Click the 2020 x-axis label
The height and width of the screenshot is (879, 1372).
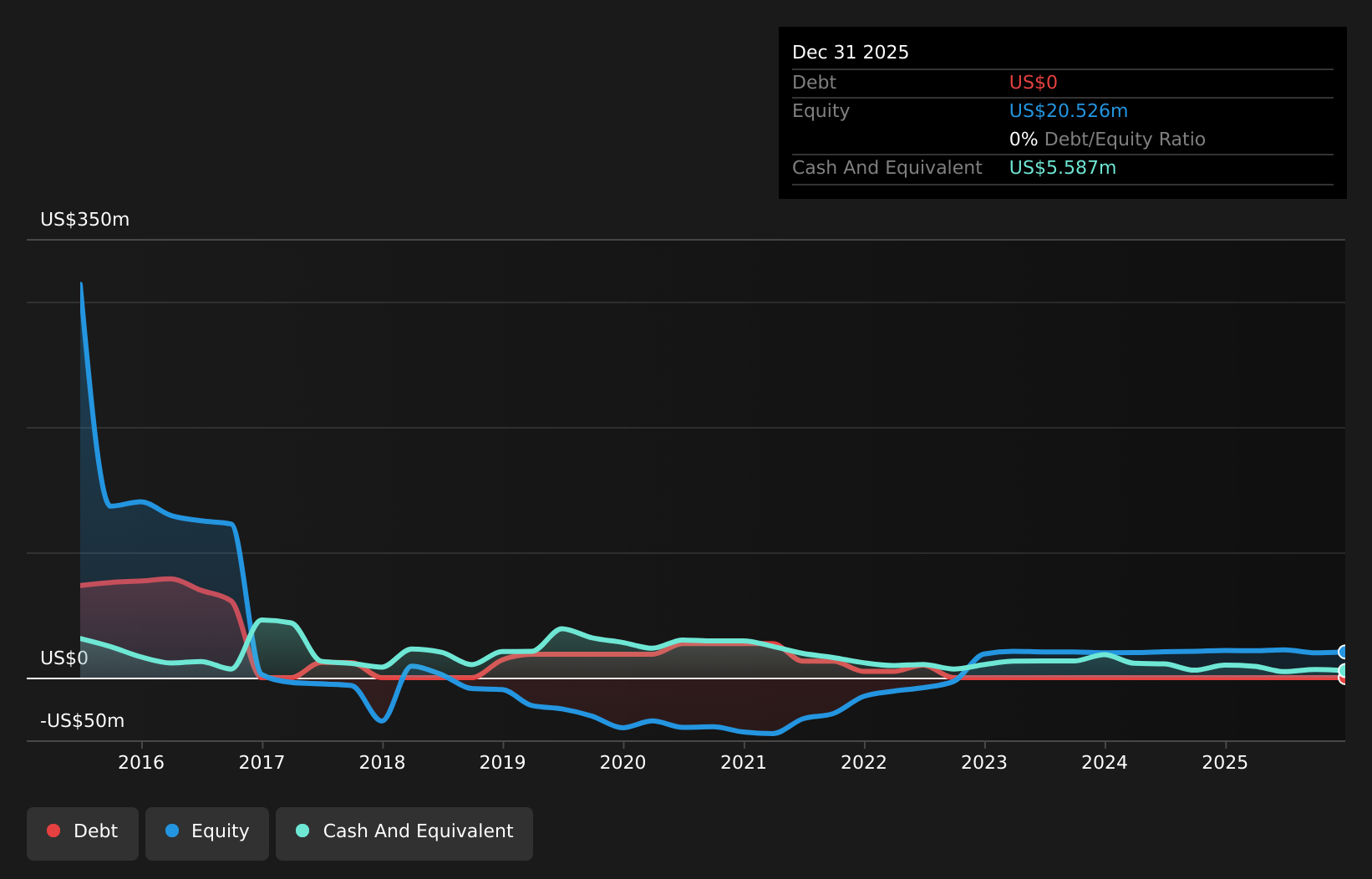622,762
